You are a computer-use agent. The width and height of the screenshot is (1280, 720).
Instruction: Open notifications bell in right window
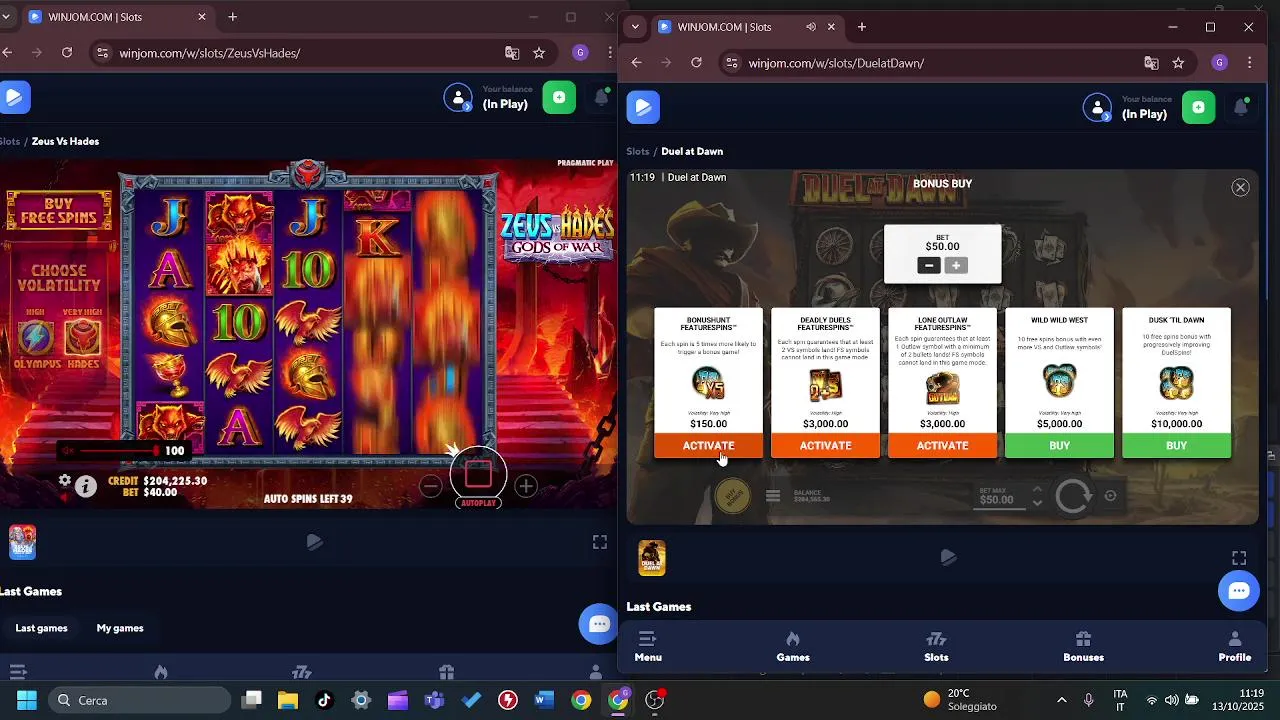point(1241,107)
